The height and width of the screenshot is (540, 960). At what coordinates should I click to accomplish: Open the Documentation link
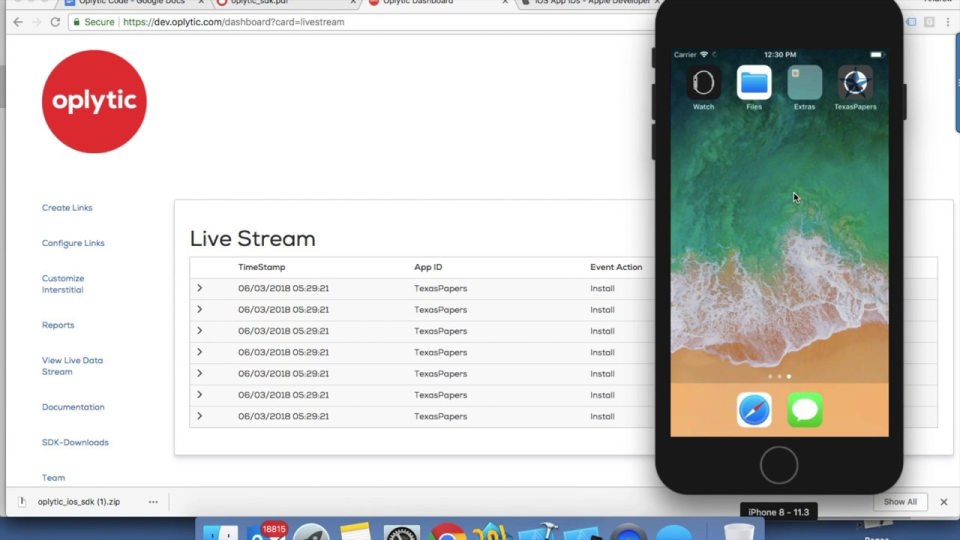click(x=73, y=407)
